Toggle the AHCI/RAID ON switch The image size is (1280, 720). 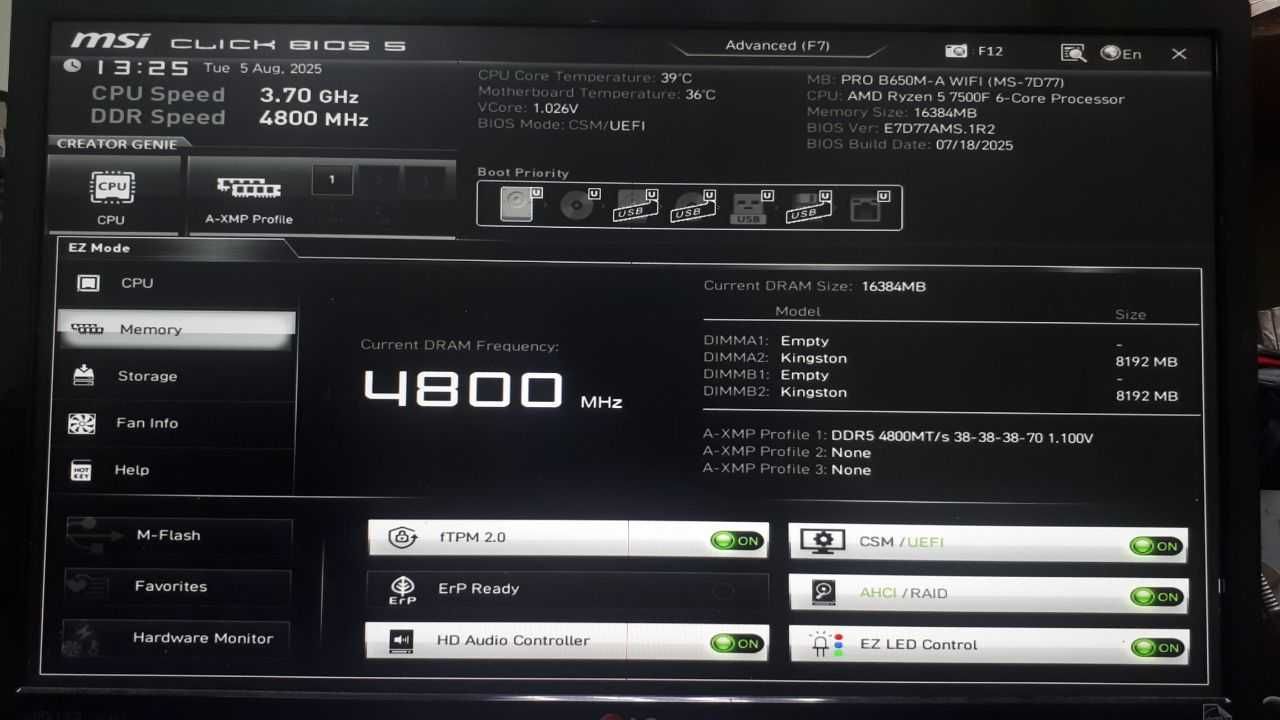[1156, 597]
